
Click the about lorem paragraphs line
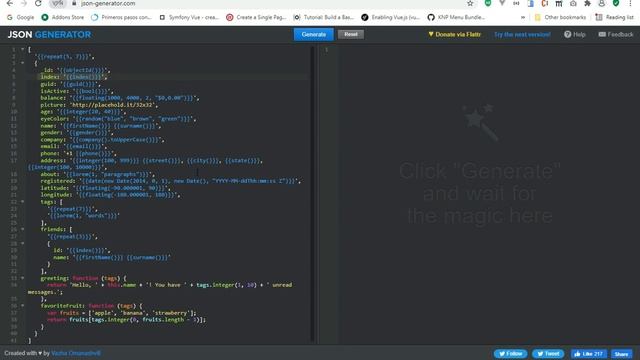98,174
